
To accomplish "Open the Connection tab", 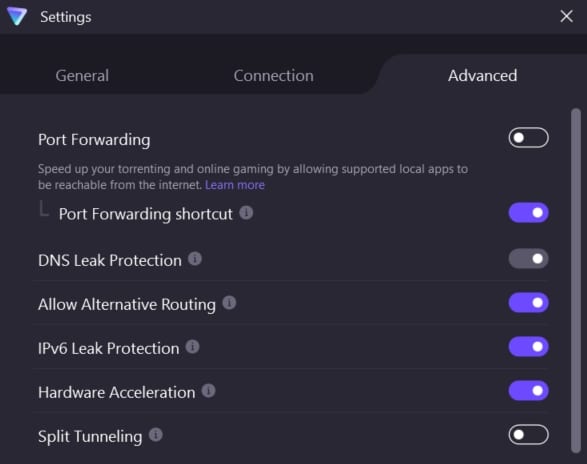I will point(274,76).
